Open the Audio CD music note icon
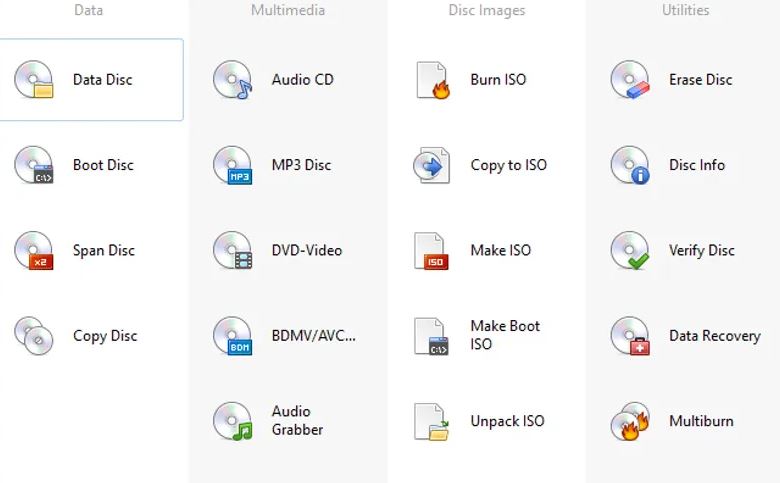This screenshot has width=780, height=483. [233, 80]
